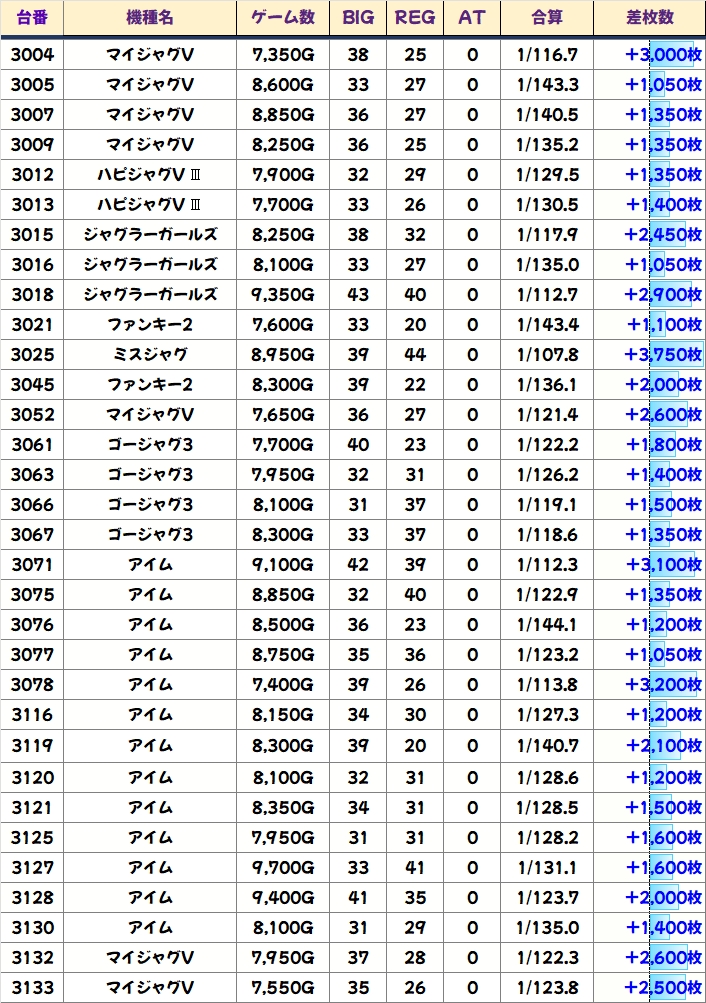Image resolution: width=706 pixels, height=1003 pixels.
Task: Click the 1/123.8 combined rate cell
Action: pyautogui.click(x=547, y=988)
